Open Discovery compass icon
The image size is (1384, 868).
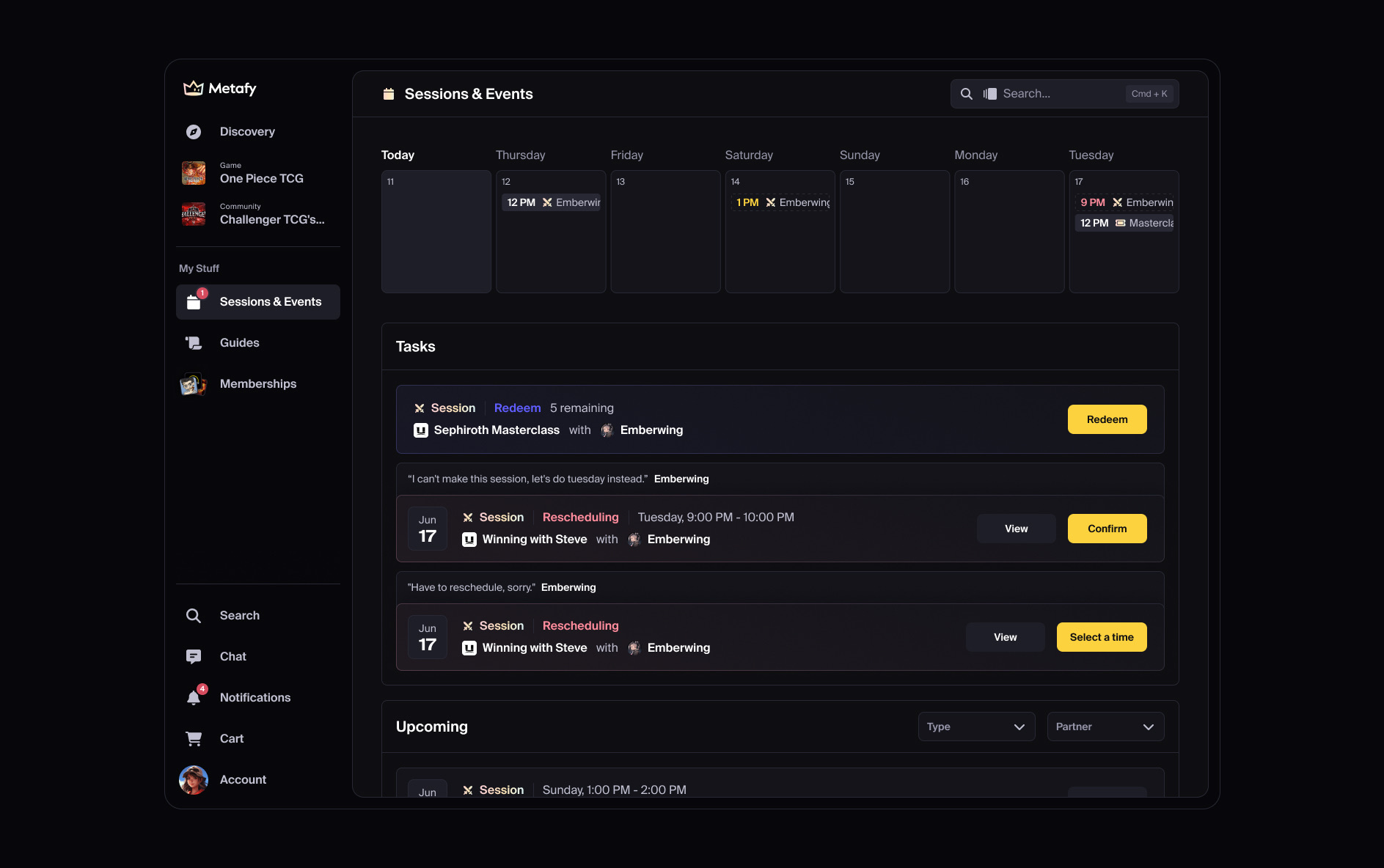194,132
